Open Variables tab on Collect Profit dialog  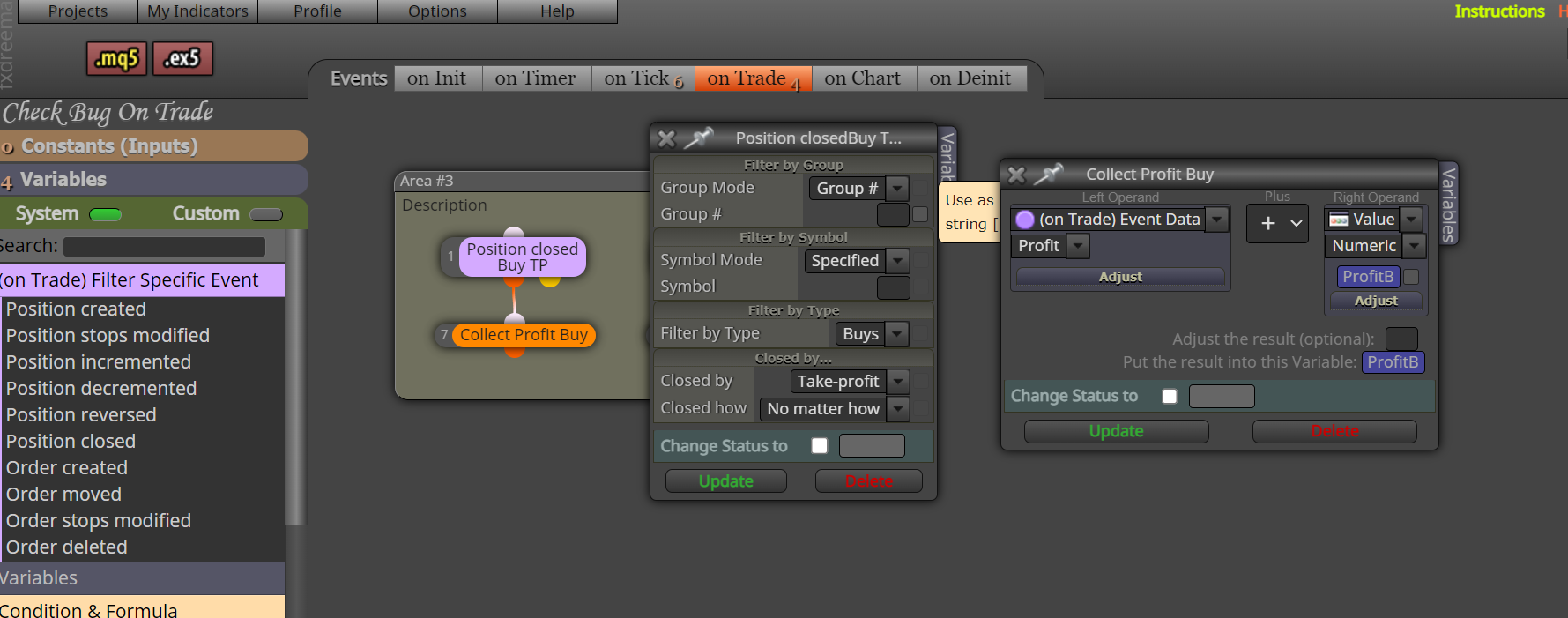coord(1448,205)
